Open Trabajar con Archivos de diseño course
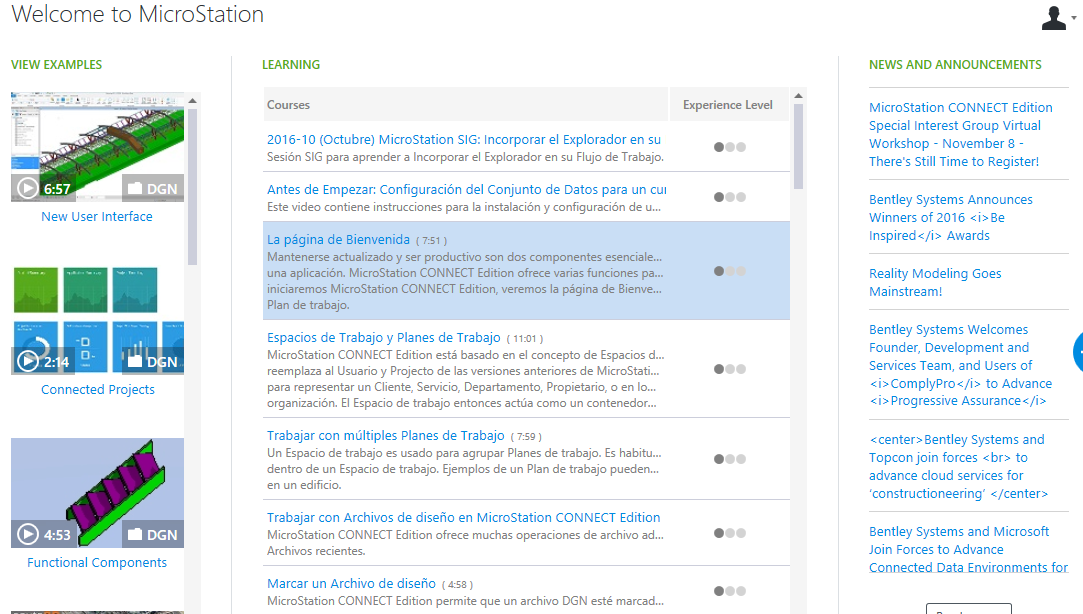The height and width of the screenshot is (614, 1083). (x=463, y=517)
